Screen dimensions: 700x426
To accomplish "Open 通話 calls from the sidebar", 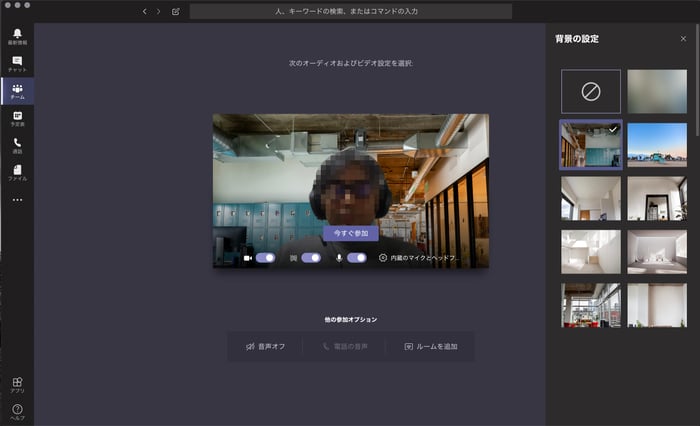I will pyautogui.click(x=17, y=146).
